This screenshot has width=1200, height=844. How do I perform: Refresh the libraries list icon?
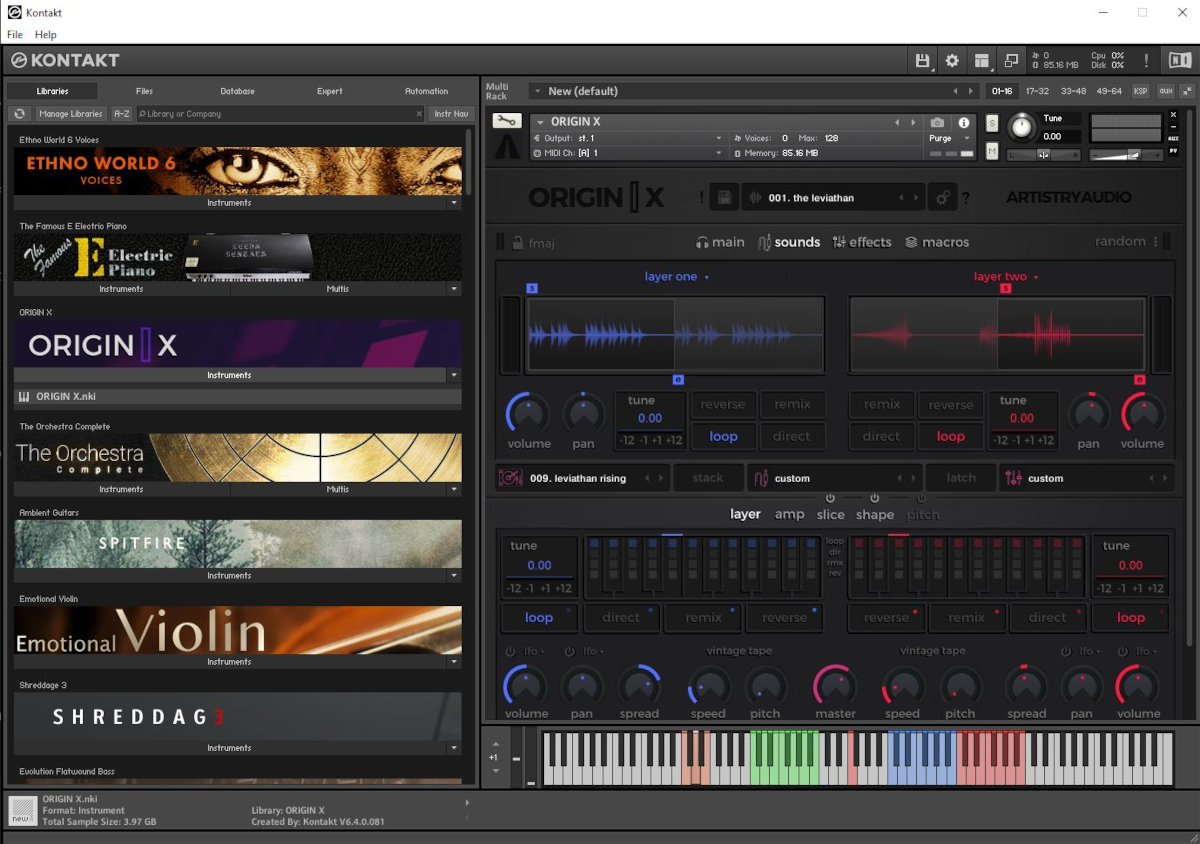point(19,114)
